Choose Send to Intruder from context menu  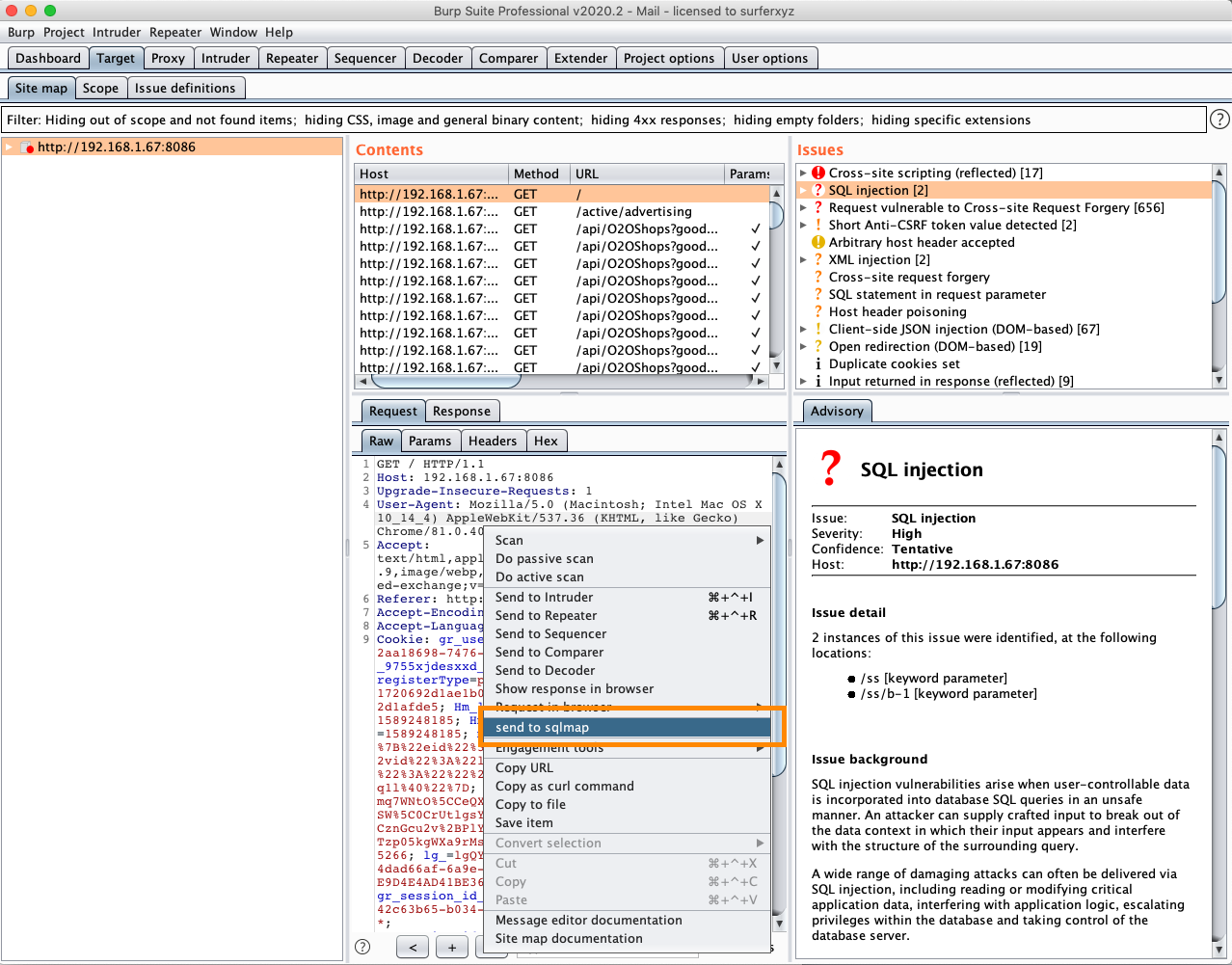point(627,598)
